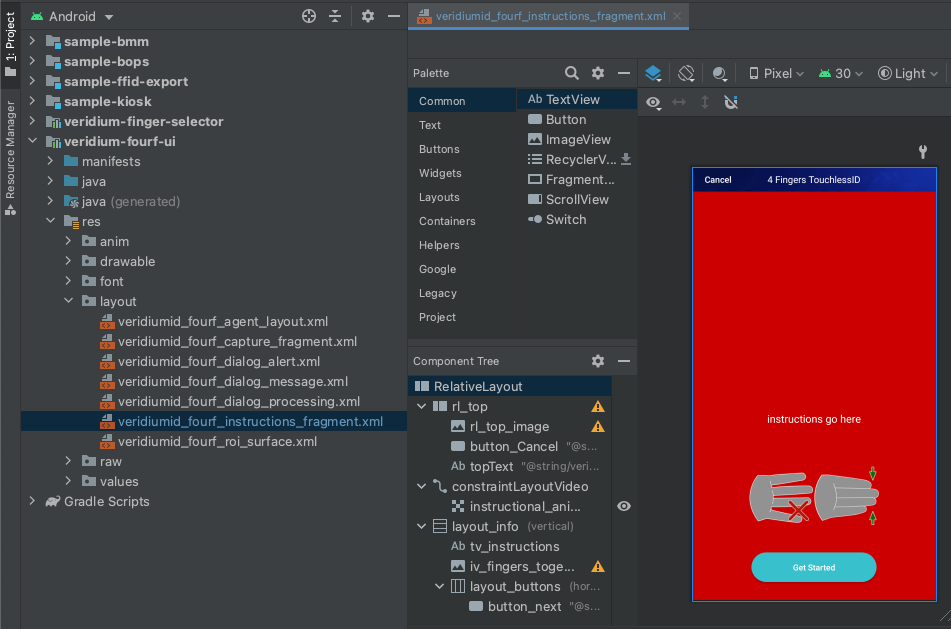
Task: Open the Pixel device dropdown
Action: click(x=777, y=73)
